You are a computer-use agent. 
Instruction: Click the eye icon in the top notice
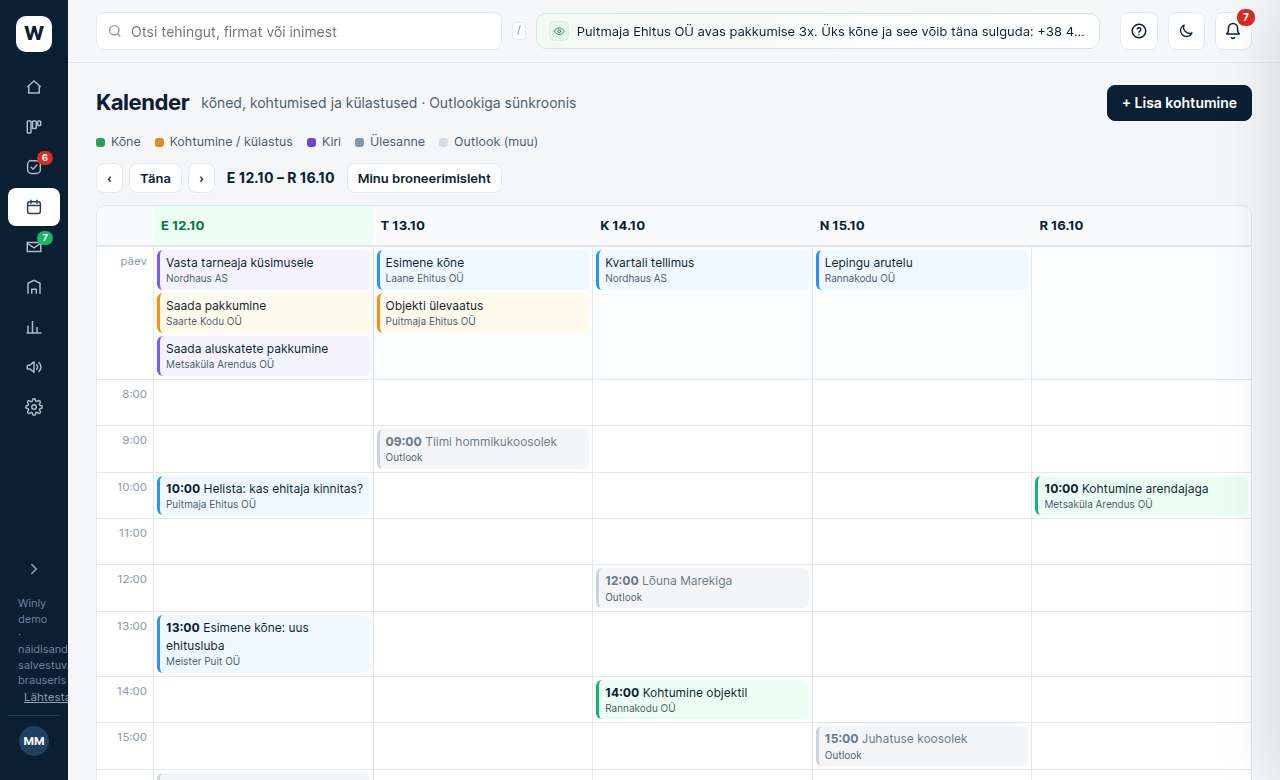click(x=559, y=31)
